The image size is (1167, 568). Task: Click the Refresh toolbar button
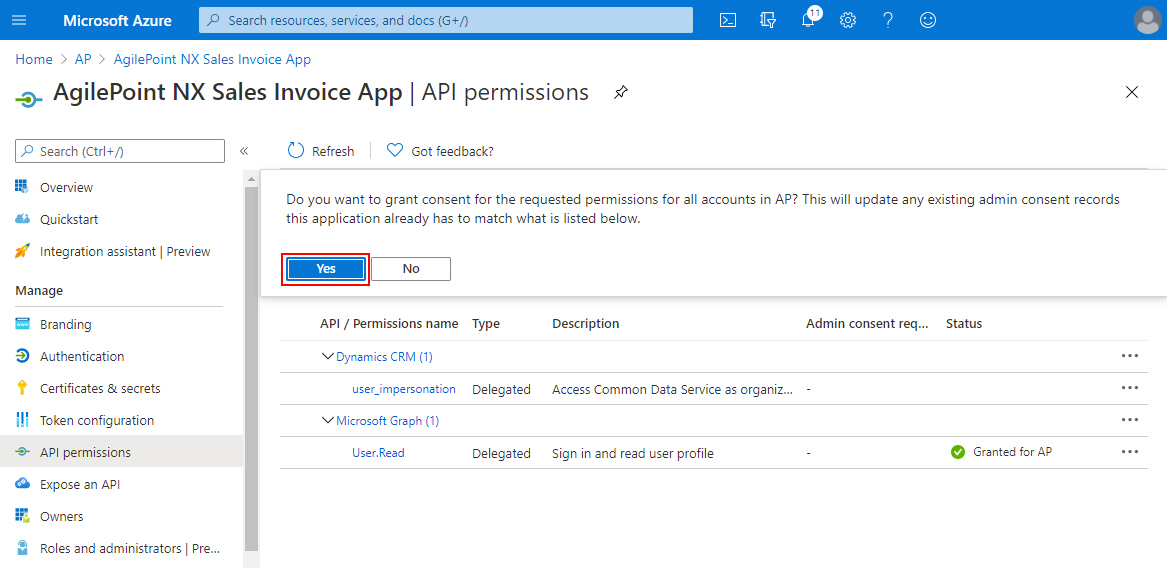[x=321, y=151]
